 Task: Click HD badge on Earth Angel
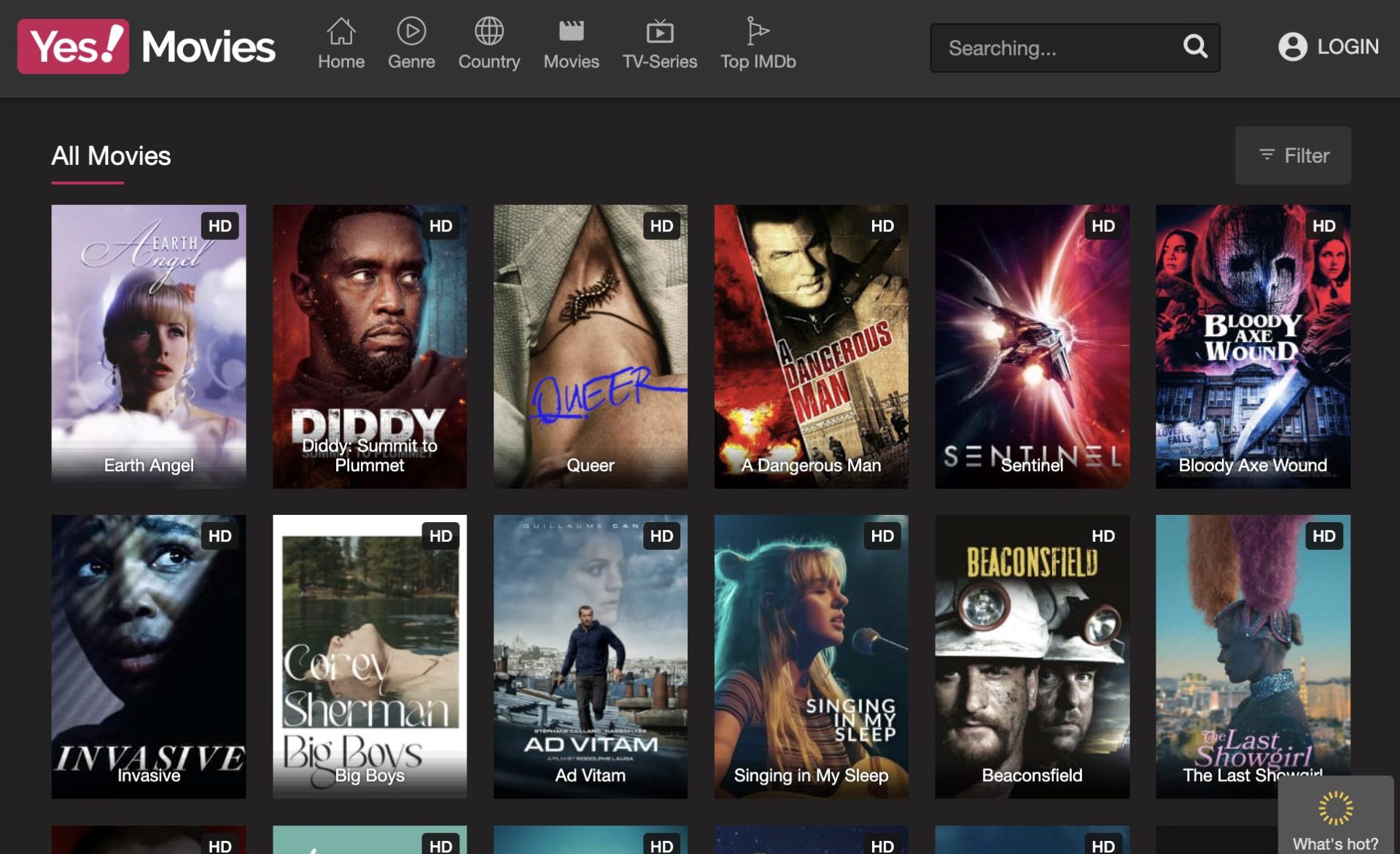pyautogui.click(x=219, y=226)
